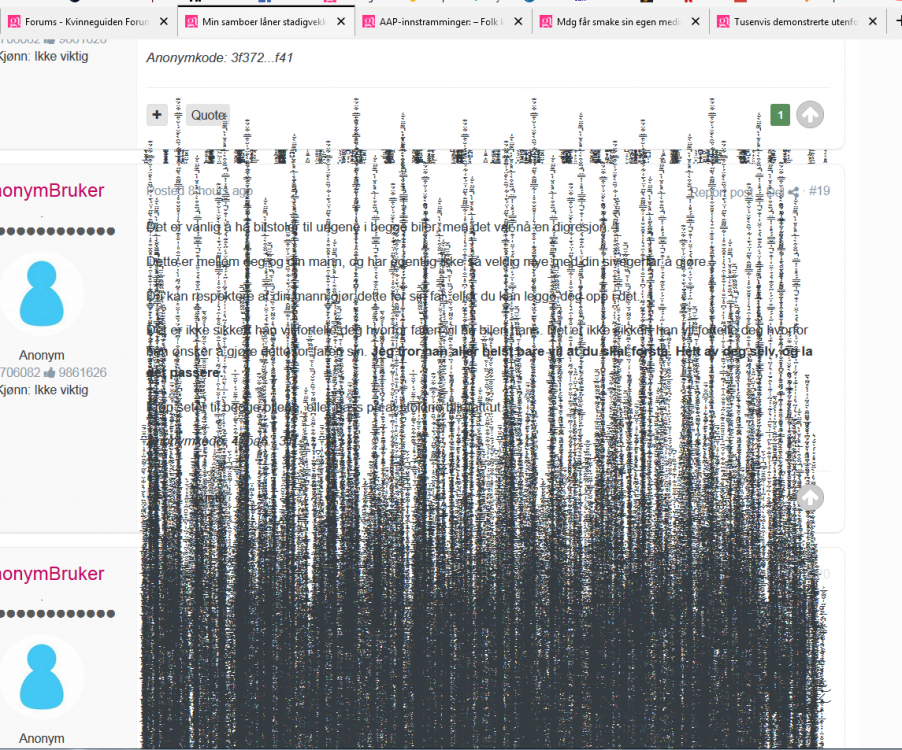
Task: Toggle the plus MultiQuote button beside Quote
Action: point(156,115)
